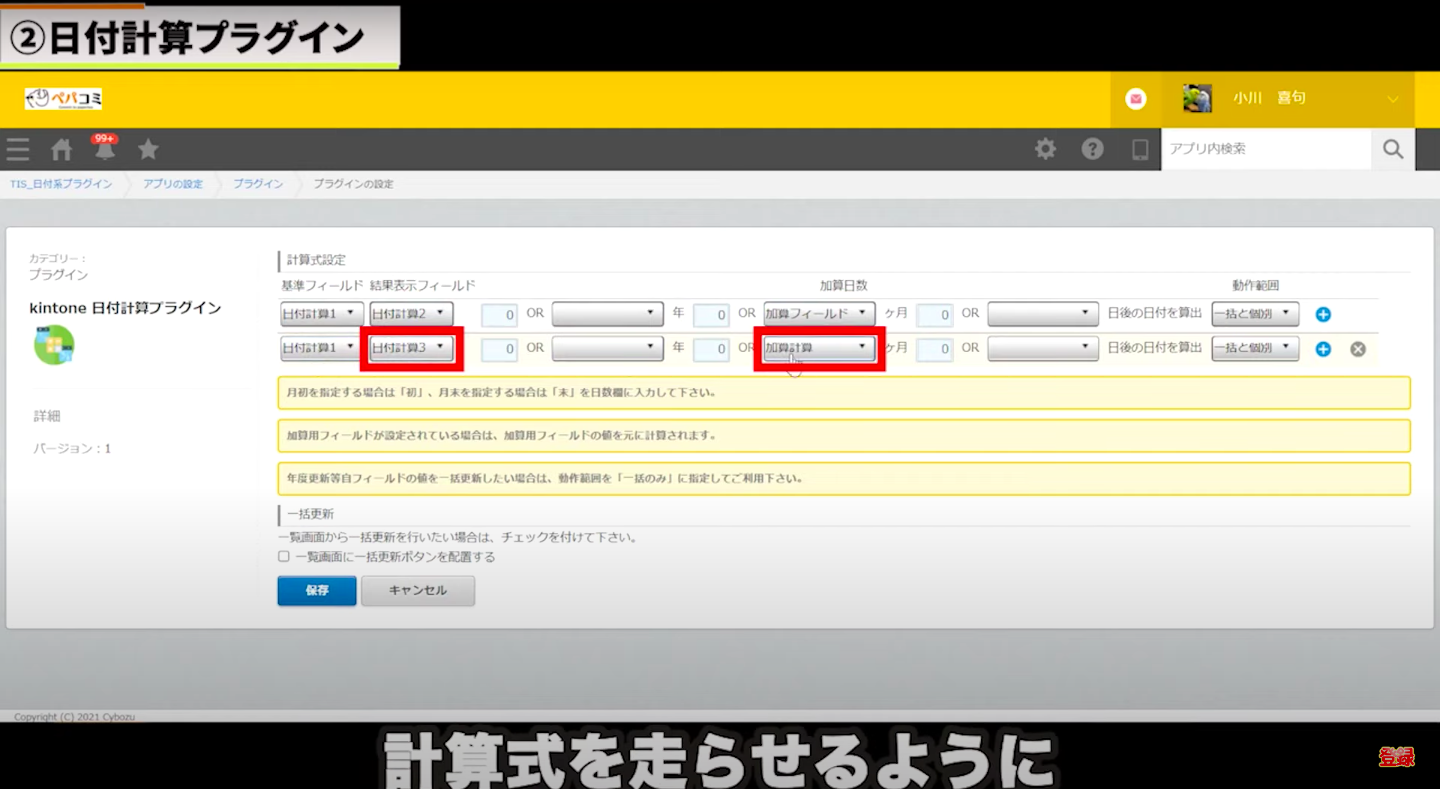Remove second row with the X icon
Viewport: 1440px width, 789px height.
point(1357,349)
